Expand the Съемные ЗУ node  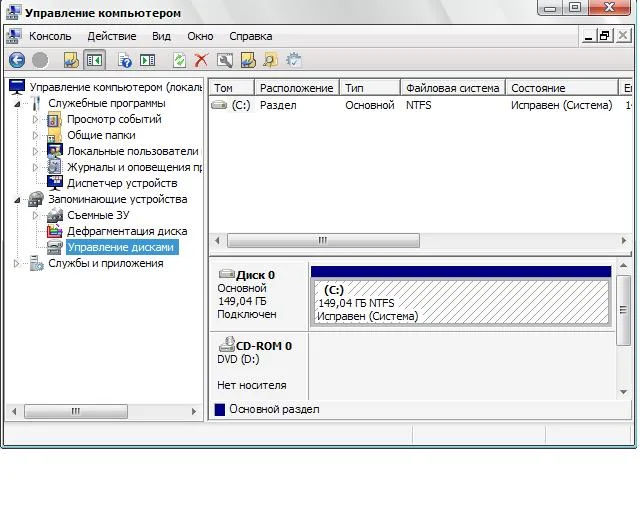35,215
